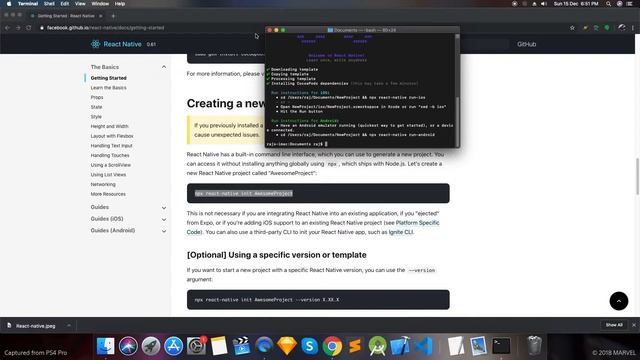Viewport: 640px width, 360px height.
Task: Bookmark this page with the star icon
Action: pyautogui.click(x=572, y=28)
